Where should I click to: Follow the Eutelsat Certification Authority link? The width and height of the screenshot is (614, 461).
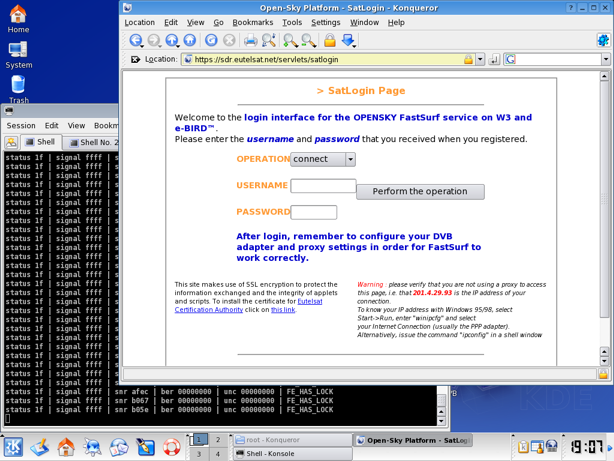tap(248, 306)
